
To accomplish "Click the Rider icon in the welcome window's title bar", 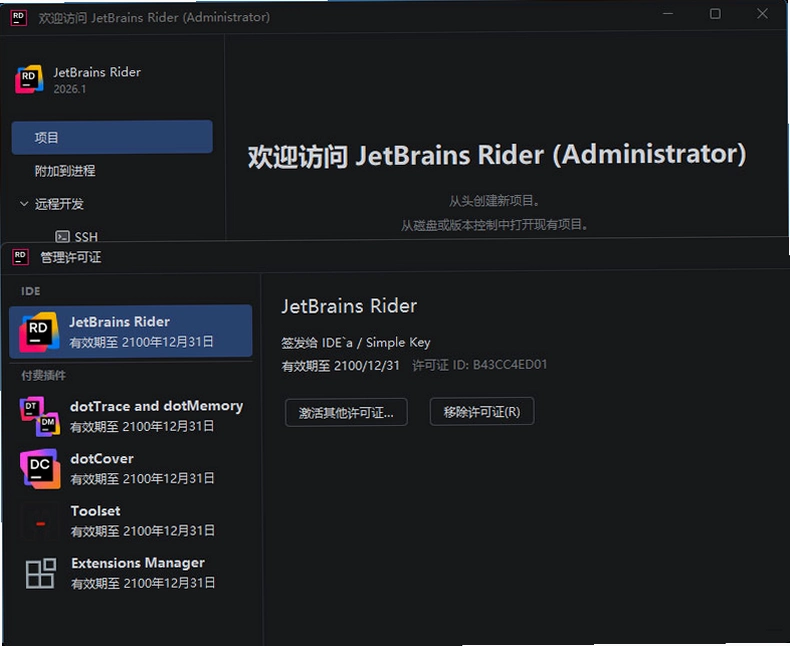I will coord(19,17).
